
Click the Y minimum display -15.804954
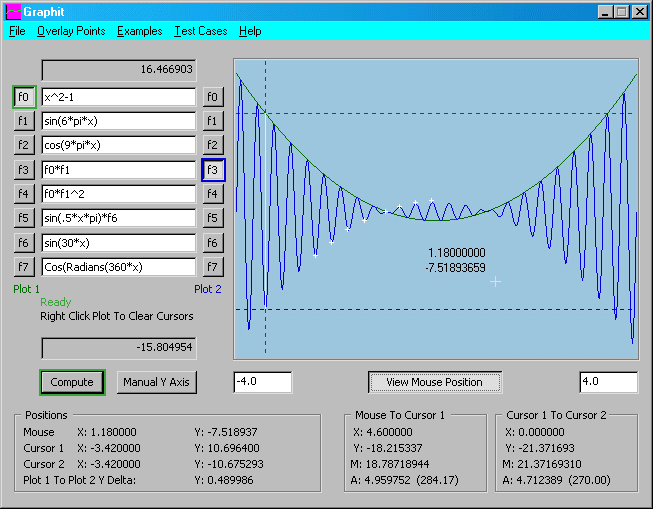119,348
